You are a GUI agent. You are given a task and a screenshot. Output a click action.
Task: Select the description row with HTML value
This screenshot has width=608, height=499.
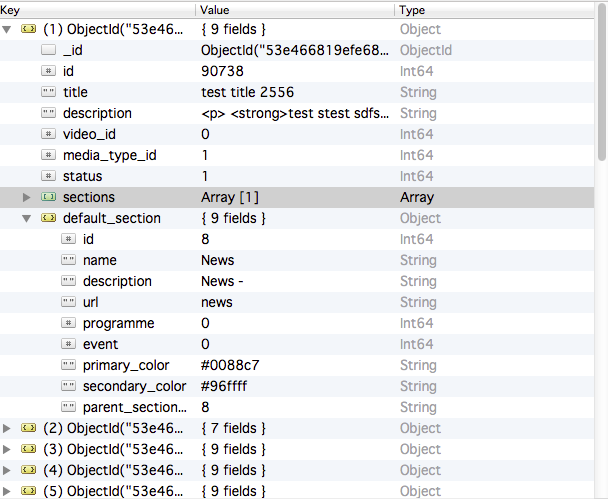click(97, 113)
